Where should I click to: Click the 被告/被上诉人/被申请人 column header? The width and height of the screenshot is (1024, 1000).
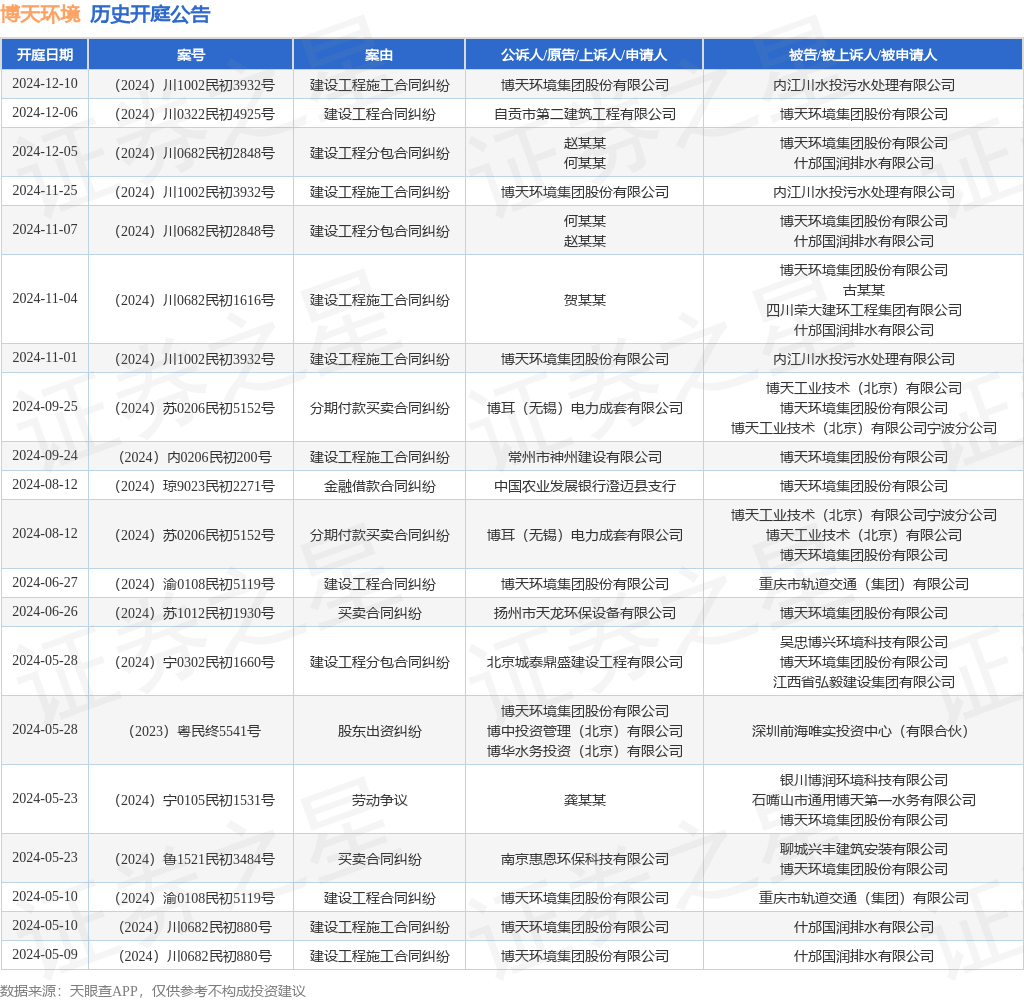coord(863,55)
